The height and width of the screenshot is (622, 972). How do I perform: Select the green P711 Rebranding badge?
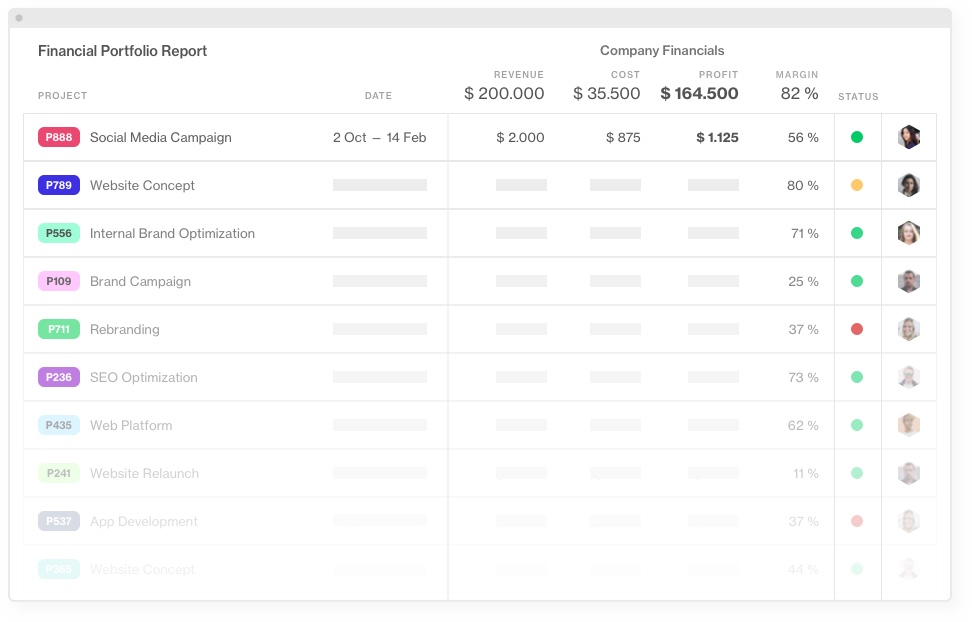(x=58, y=329)
